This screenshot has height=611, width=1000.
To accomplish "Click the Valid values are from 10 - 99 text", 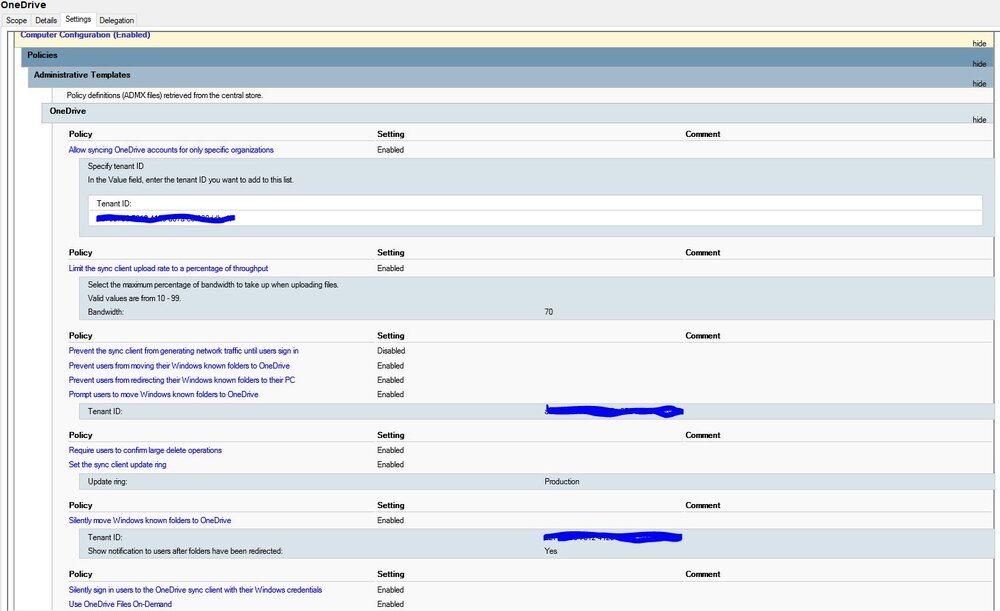I will (x=134, y=298).
